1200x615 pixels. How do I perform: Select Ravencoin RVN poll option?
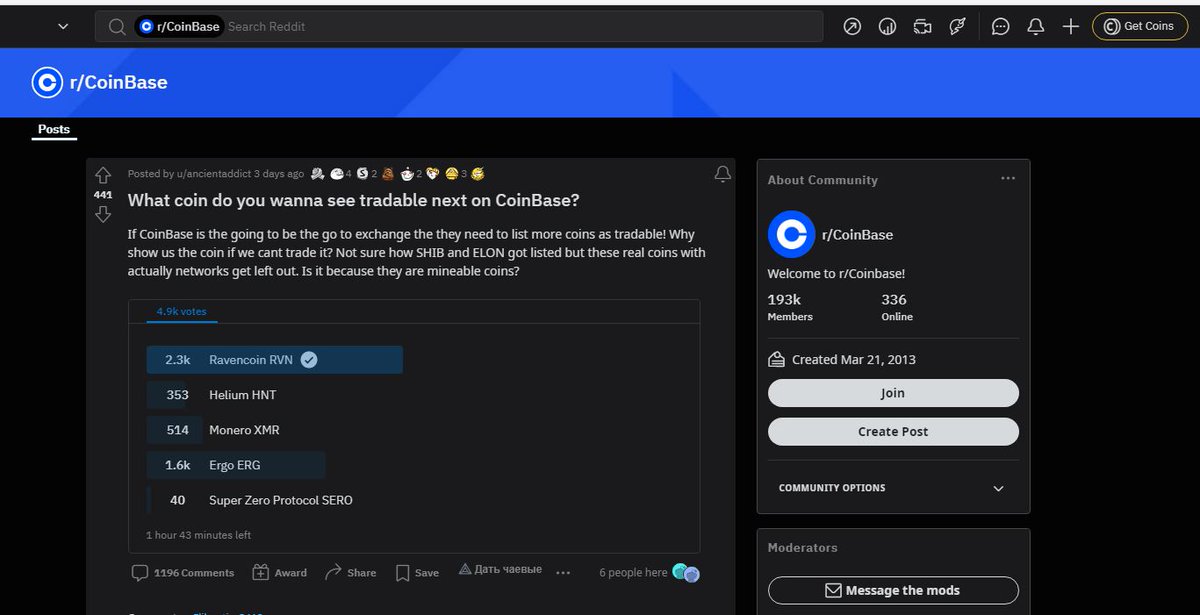coord(274,360)
